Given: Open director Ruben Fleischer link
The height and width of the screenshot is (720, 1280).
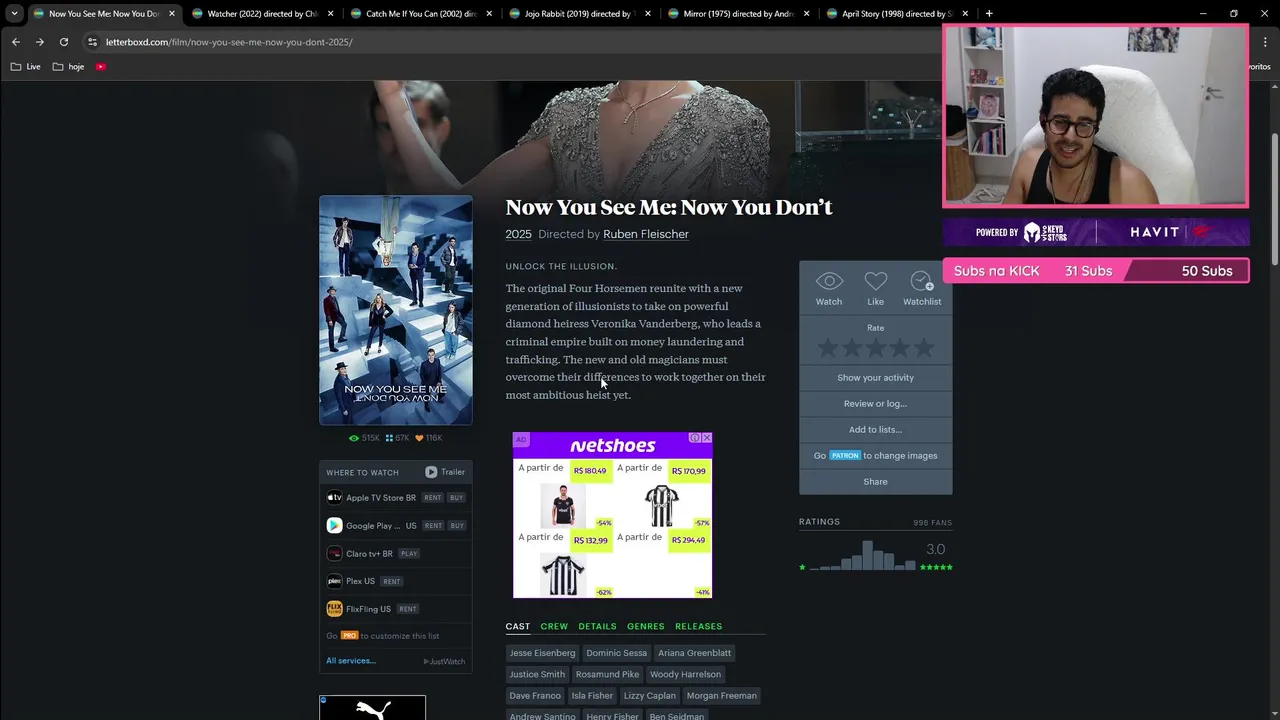Looking at the screenshot, I should click(x=646, y=234).
